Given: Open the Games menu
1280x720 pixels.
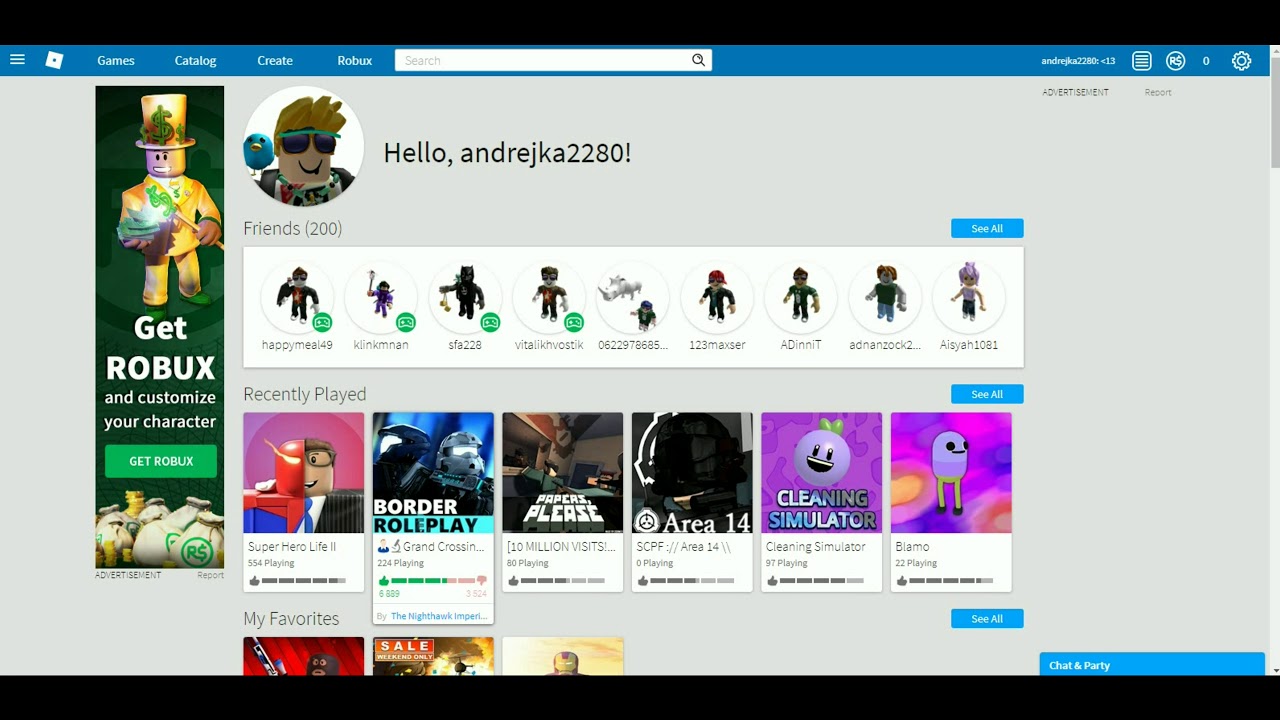Looking at the screenshot, I should [116, 60].
